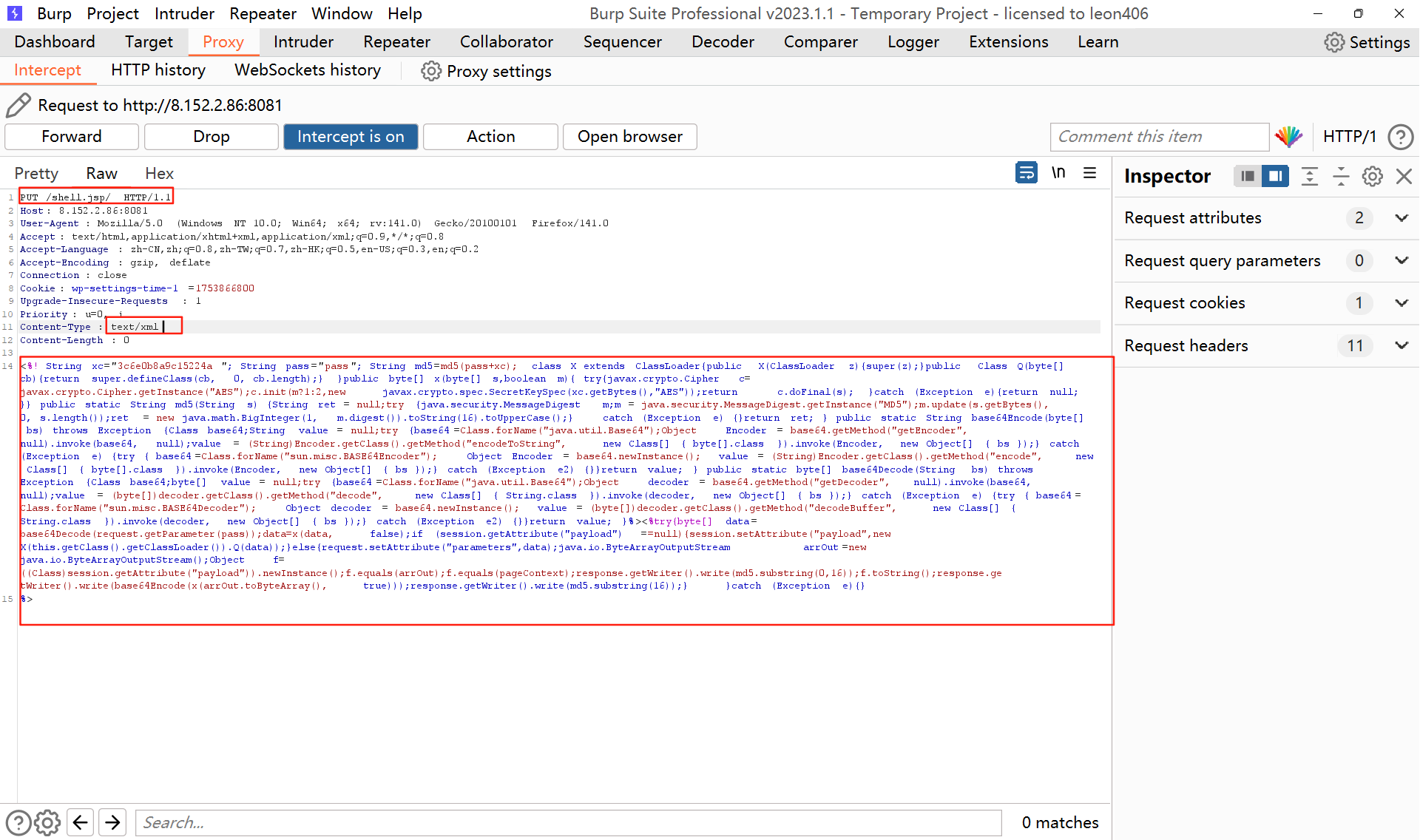This screenshot has width=1420, height=840.
Task: Open the Extensions tab
Action: point(1009,42)
